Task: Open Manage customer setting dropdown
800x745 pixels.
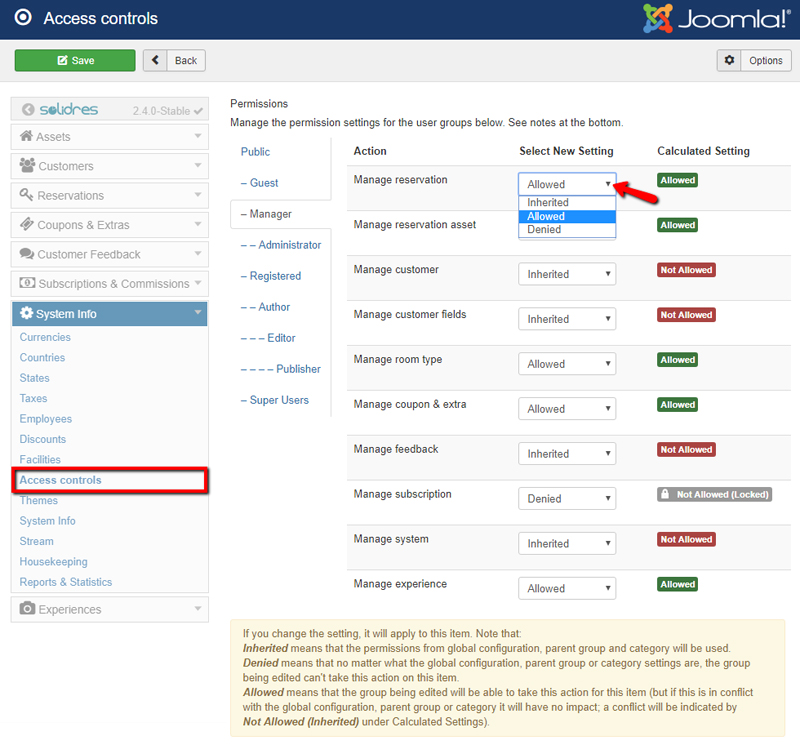Action: [x=567, y=274]
